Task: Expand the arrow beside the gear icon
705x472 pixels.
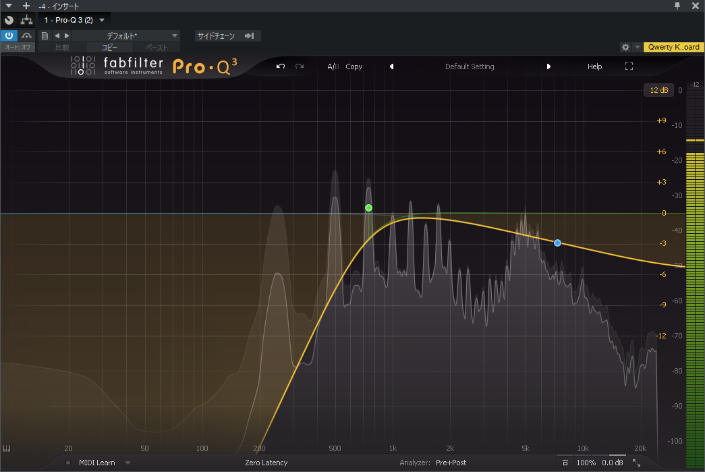Action: (637, 47)
